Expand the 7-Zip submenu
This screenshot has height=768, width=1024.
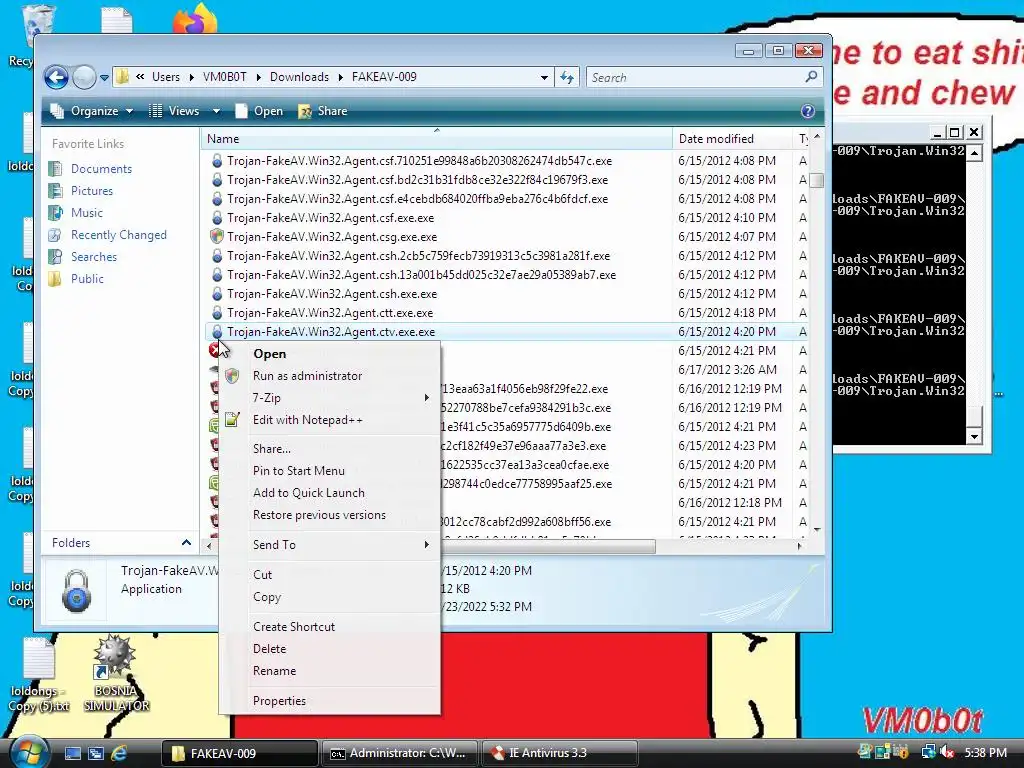(330, 398)
